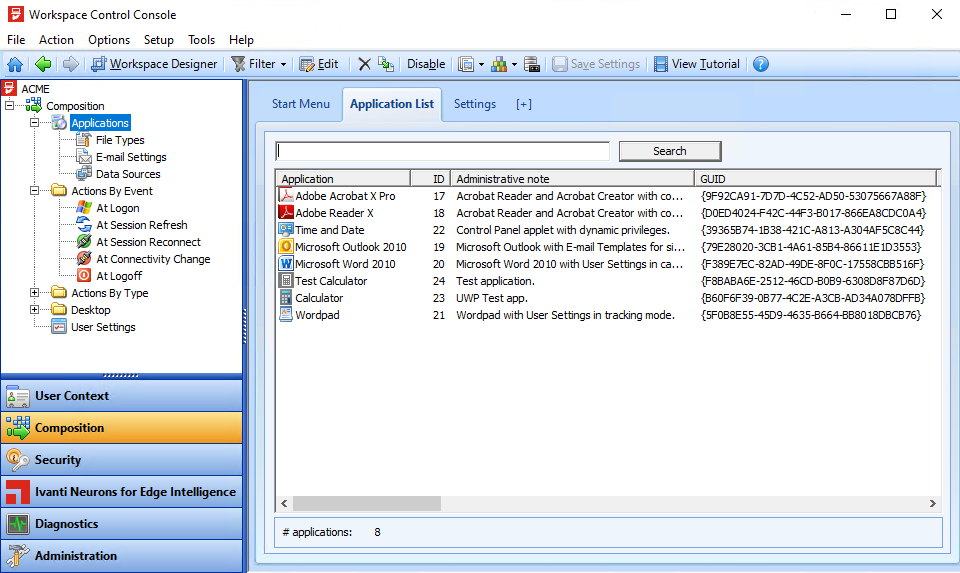Open the File menu
The height and width of the screenshot is (573, 960).
click(16, 40)
